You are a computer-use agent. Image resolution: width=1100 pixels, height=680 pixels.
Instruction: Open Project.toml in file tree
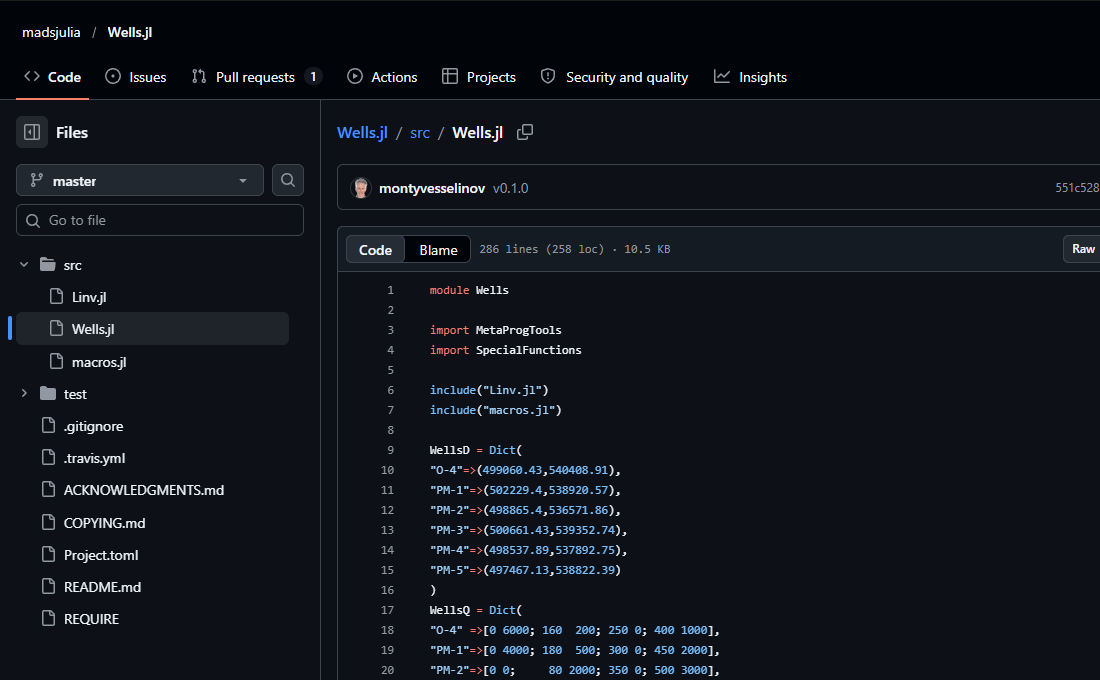coord(101,555)
